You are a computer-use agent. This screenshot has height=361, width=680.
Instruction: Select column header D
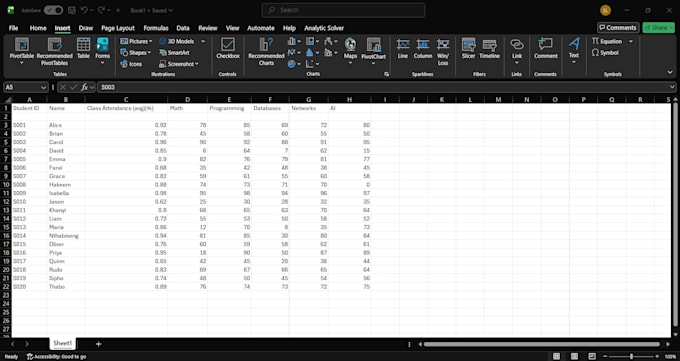(187, 99)
